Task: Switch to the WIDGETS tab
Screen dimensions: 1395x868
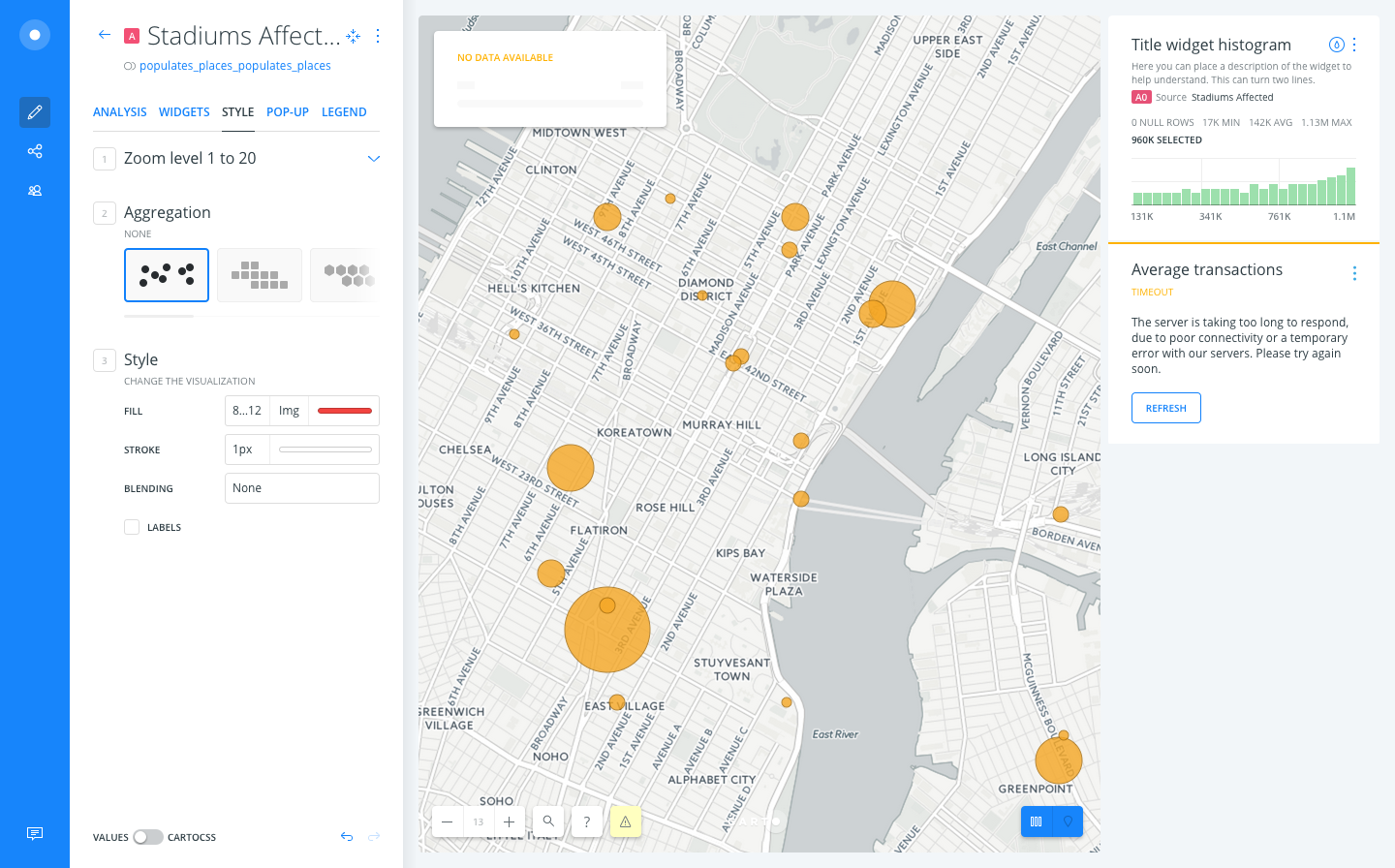Action: pos(184,112)
